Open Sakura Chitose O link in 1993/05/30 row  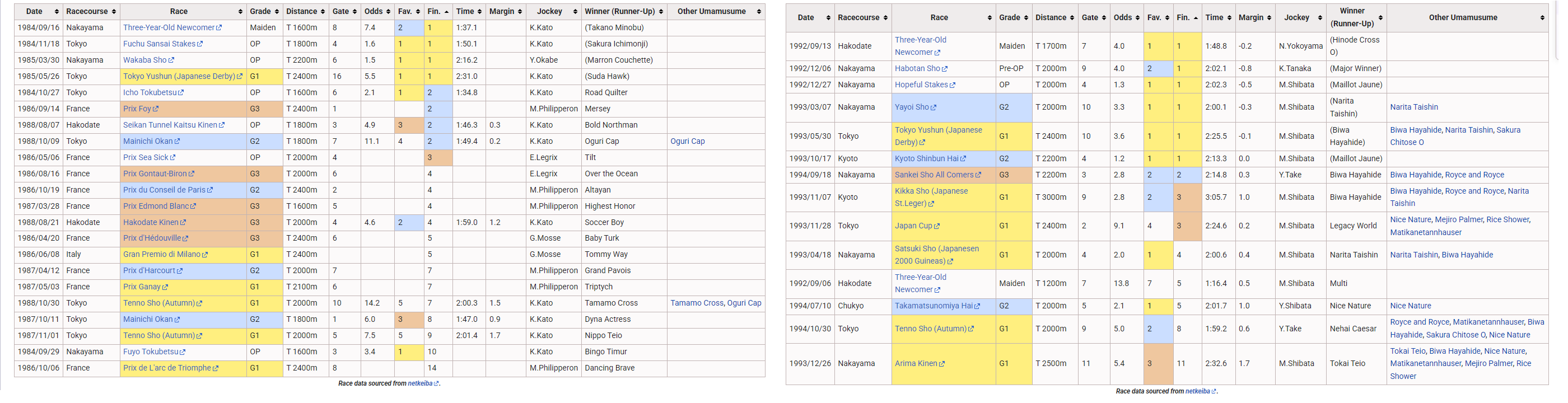click(x=1455, y=137)
